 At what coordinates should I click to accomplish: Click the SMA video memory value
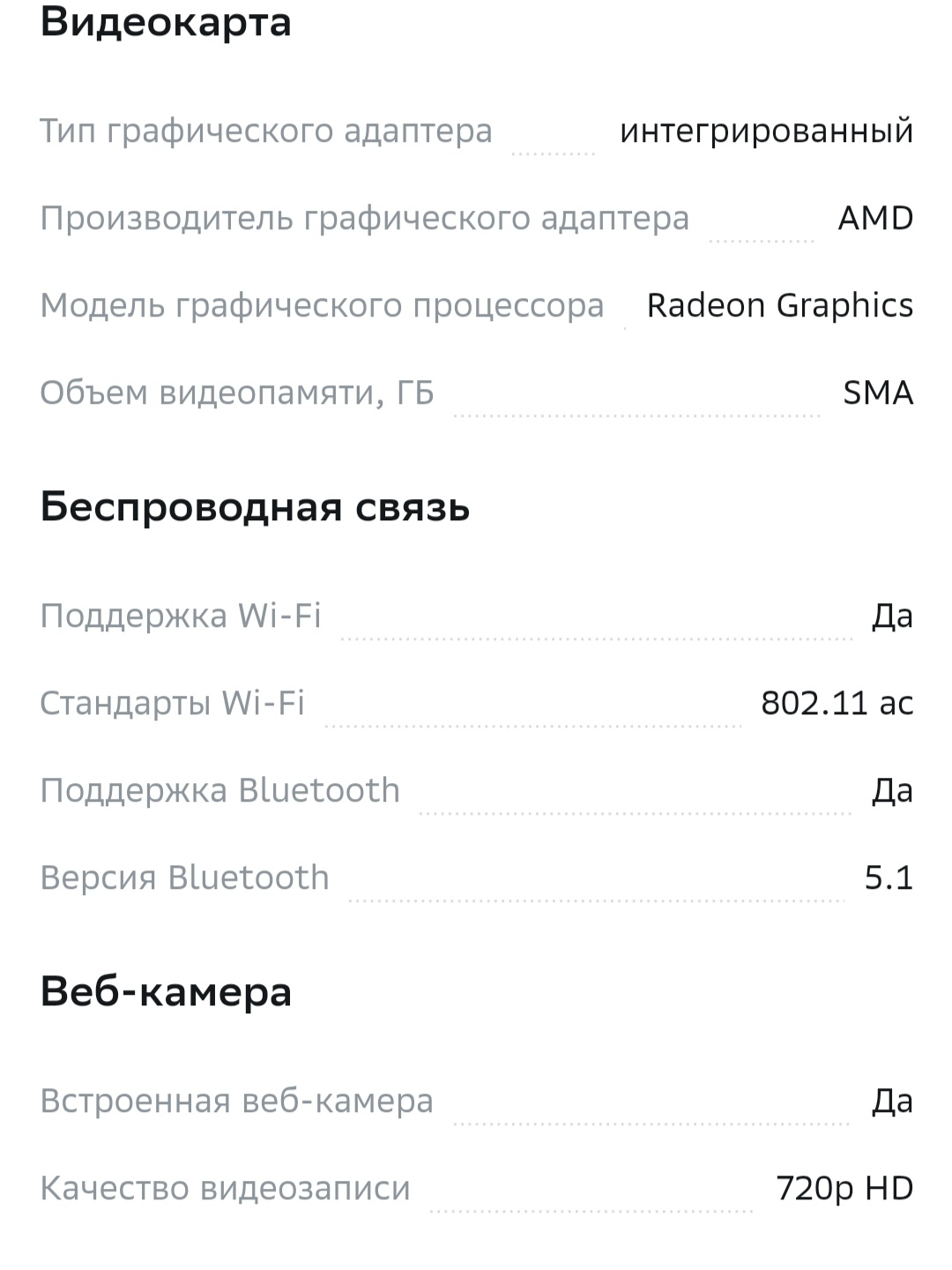877,392
